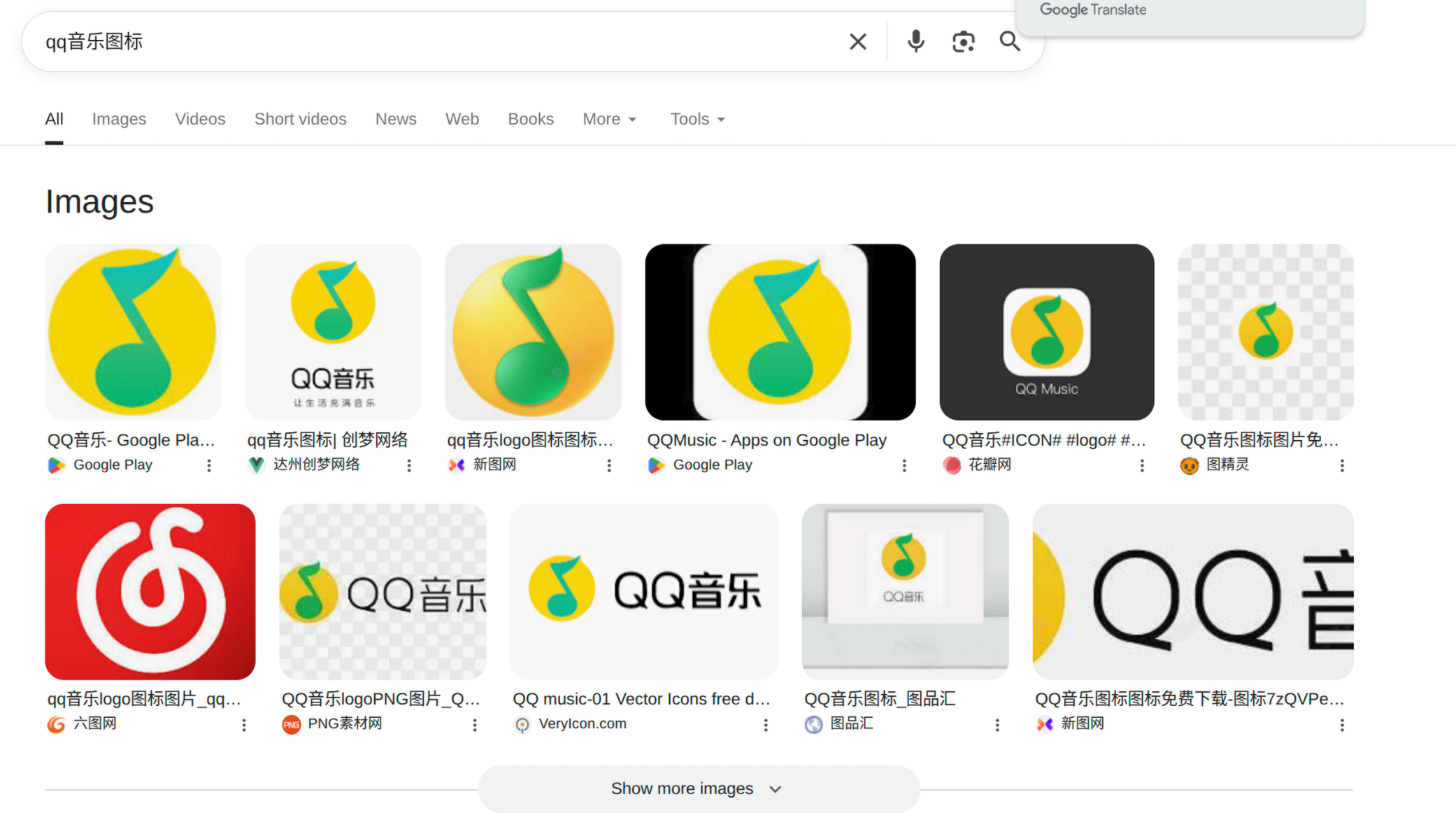
Task: Open the QQMusic - Apps on Google Play link
Action: point(767,440)
